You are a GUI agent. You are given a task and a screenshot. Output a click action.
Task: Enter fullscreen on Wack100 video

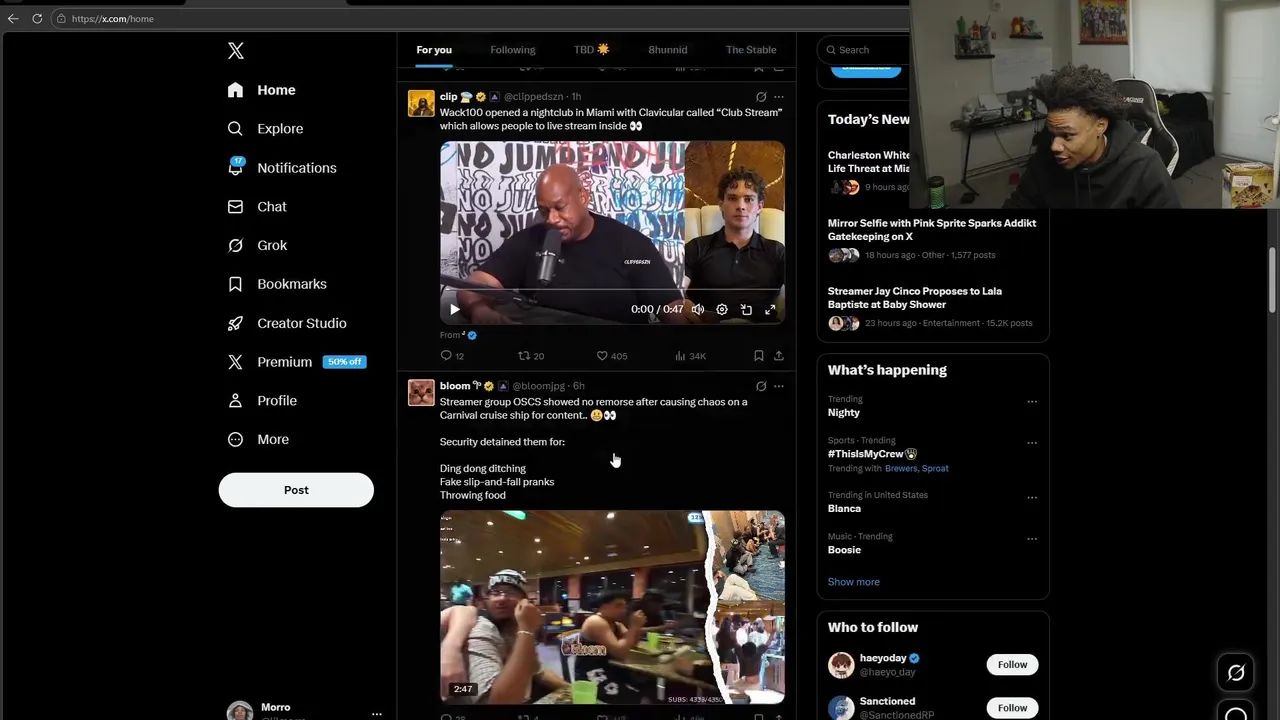coord(770,310)
